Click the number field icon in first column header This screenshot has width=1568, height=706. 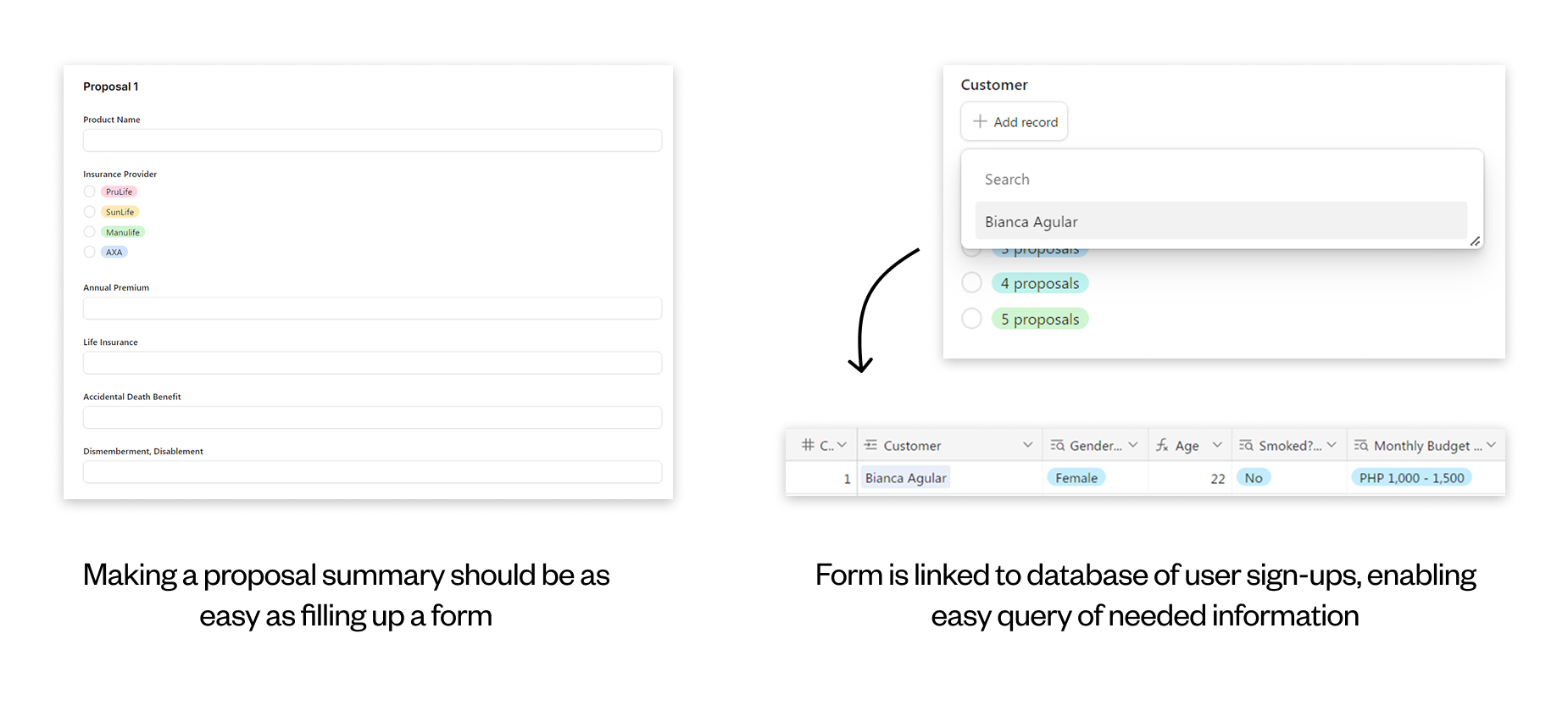[x=808, y=445]
